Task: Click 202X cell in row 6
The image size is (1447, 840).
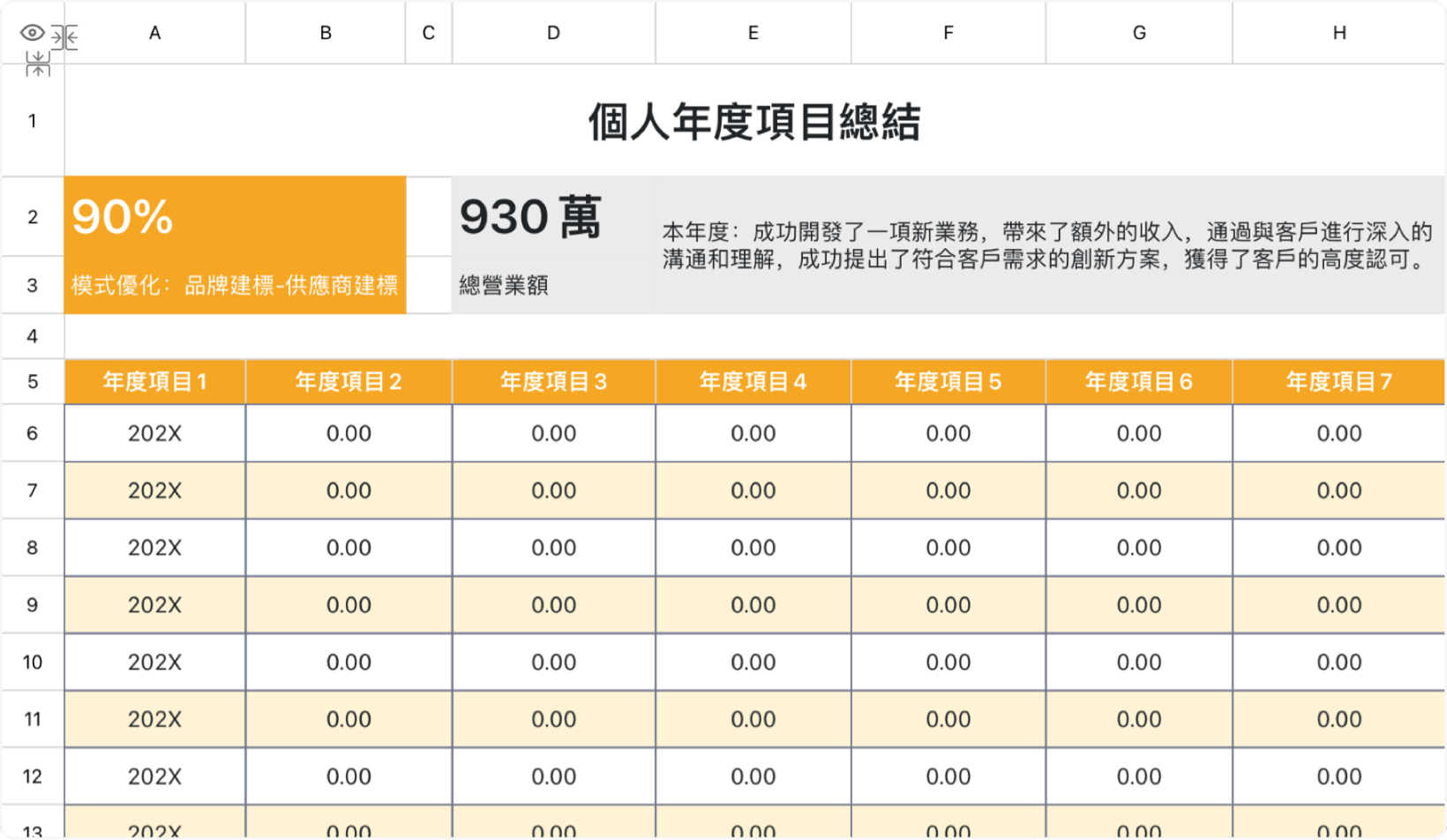Action: click(154, 433)
